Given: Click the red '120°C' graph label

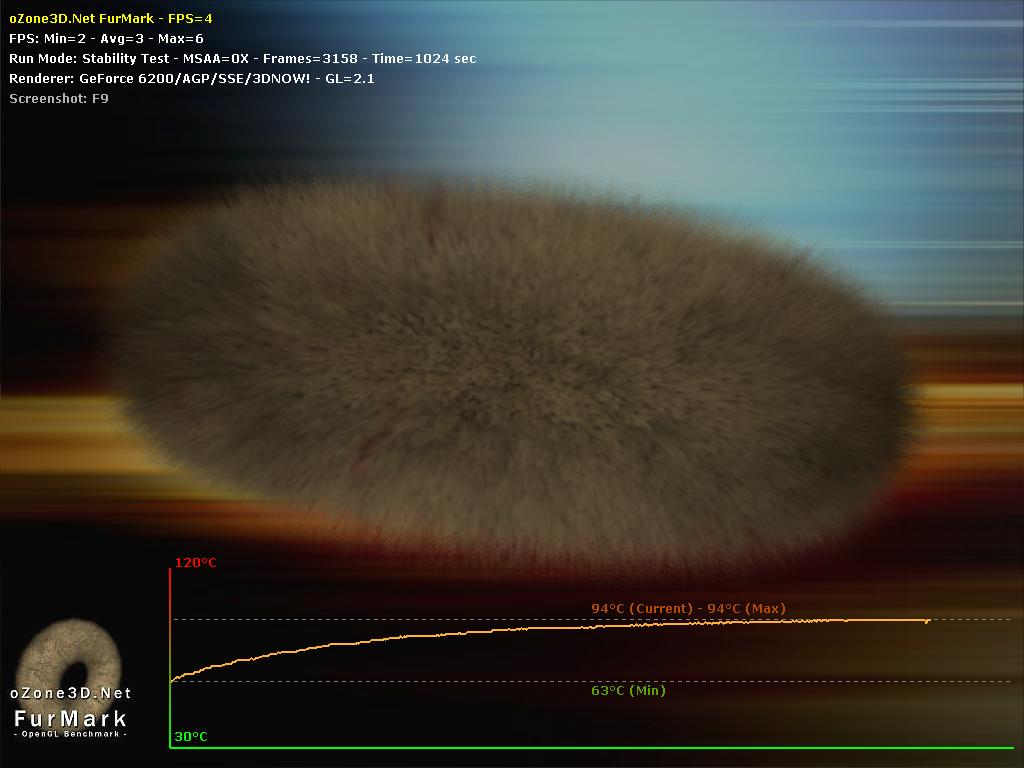Looking at the screenshot, I should tap(195, 563).
